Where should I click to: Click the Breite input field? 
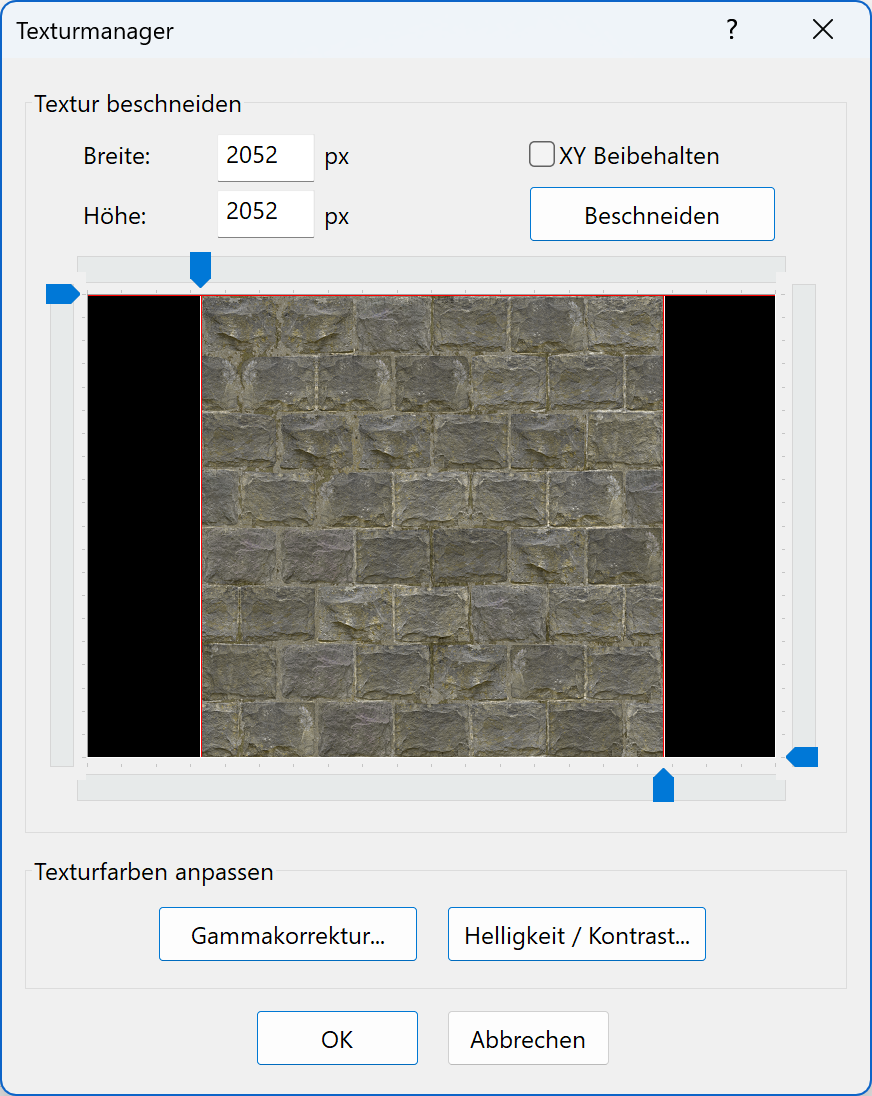[x=265, y=157]
